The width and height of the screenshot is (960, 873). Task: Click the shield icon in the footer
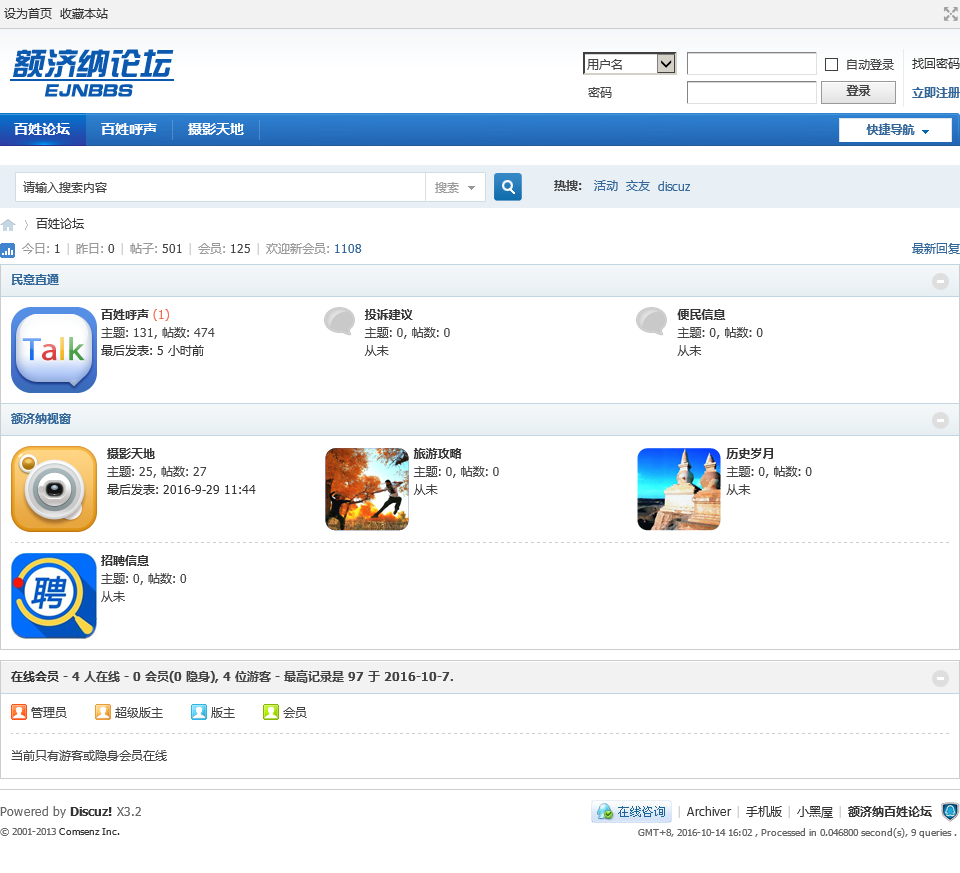pyautogui.click(x=950, y=812)
